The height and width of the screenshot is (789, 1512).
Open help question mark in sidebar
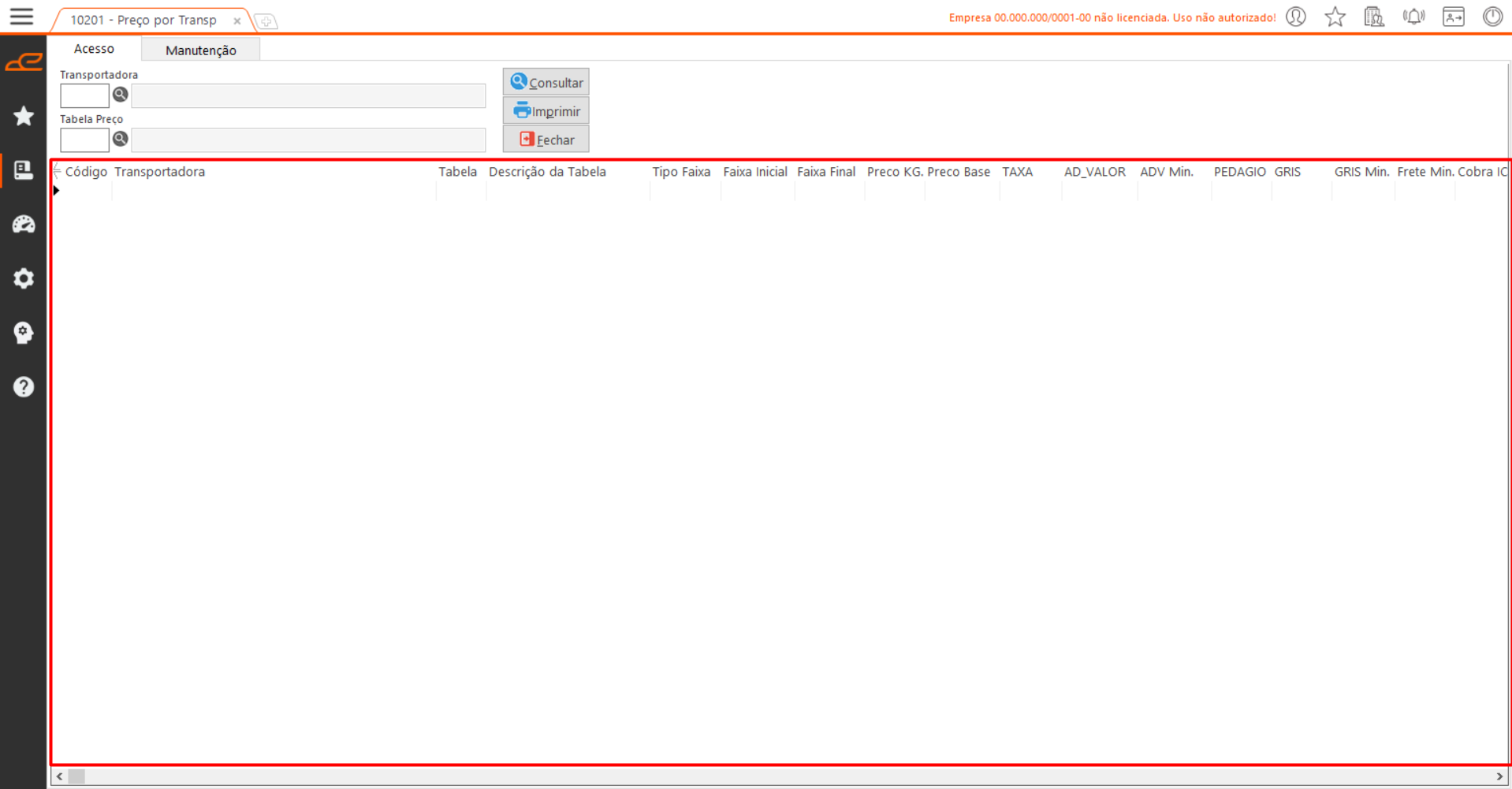pyautogui.click(x=24, y=387)
